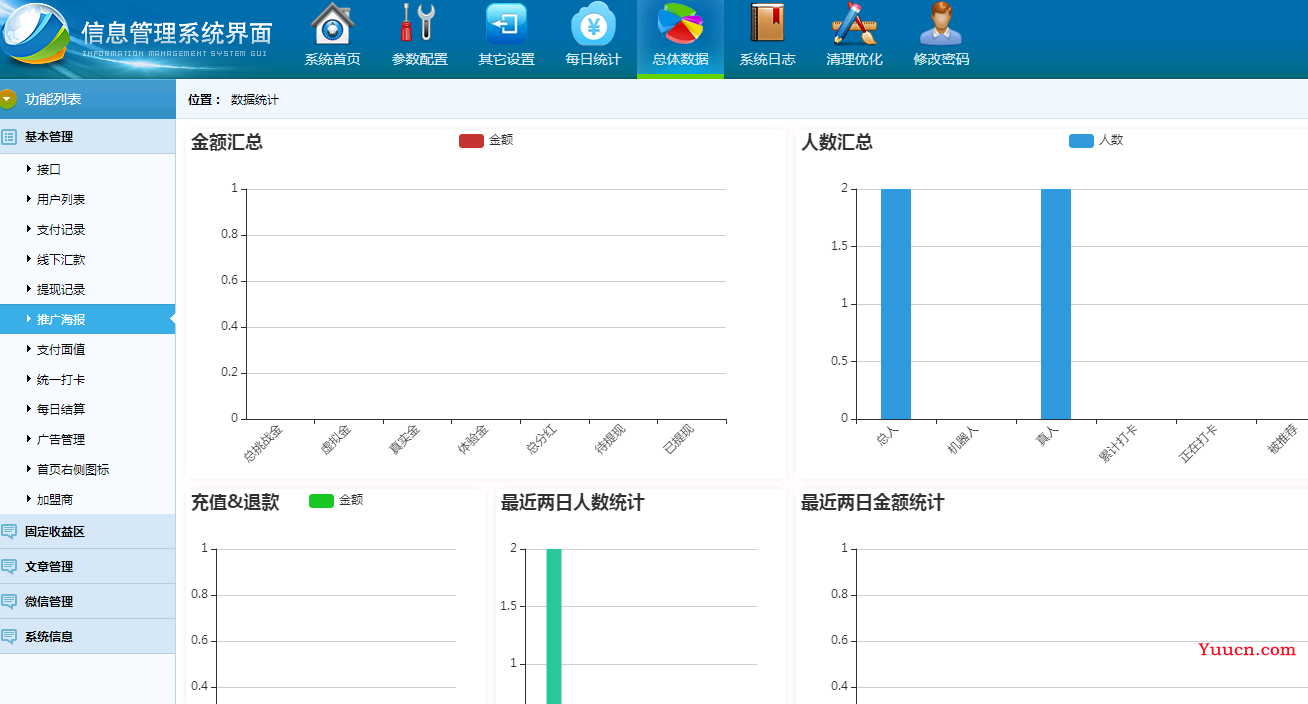Expand the 系统信息 section

point(87,636)
